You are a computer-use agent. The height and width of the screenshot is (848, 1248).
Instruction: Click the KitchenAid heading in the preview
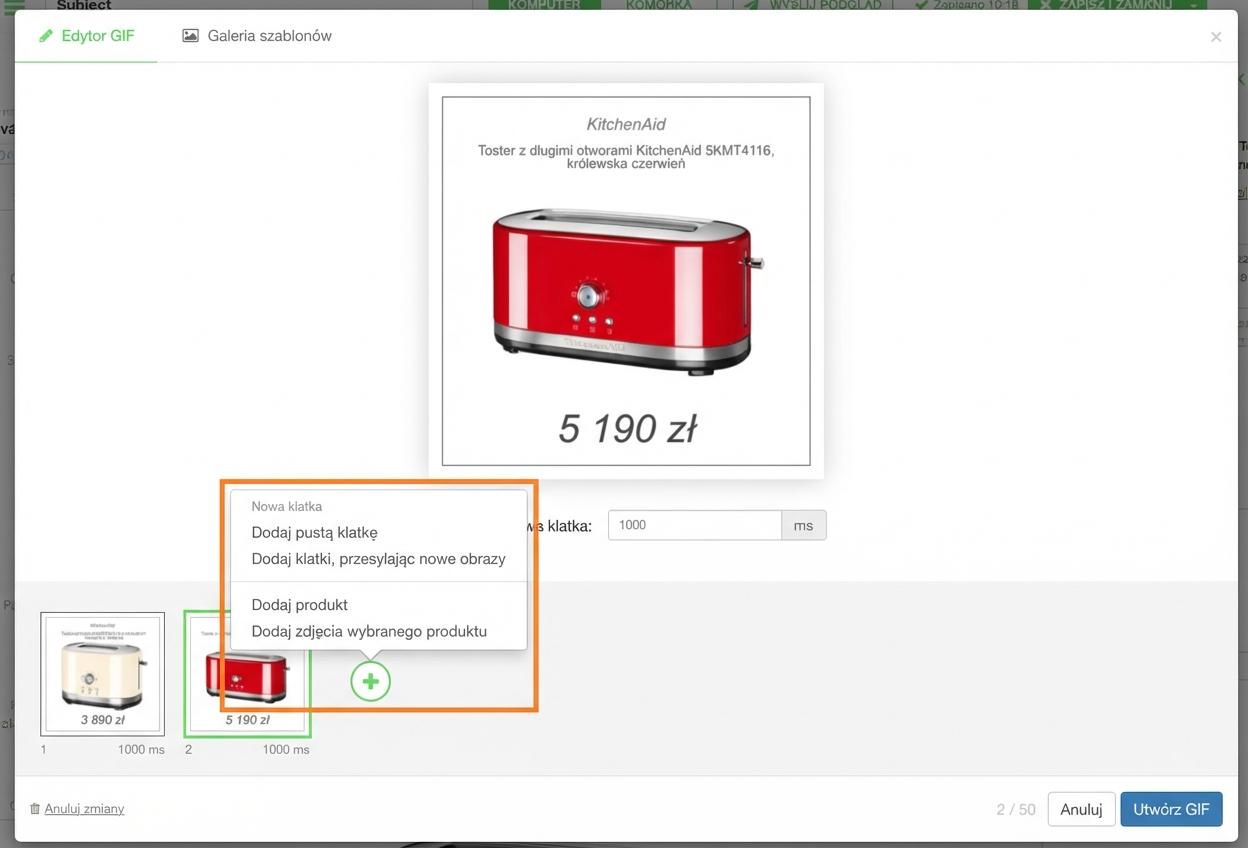[x=626, y=125]
